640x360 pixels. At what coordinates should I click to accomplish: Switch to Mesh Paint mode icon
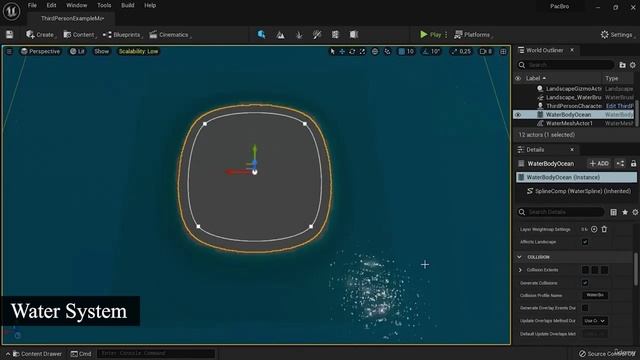(317, 35)
